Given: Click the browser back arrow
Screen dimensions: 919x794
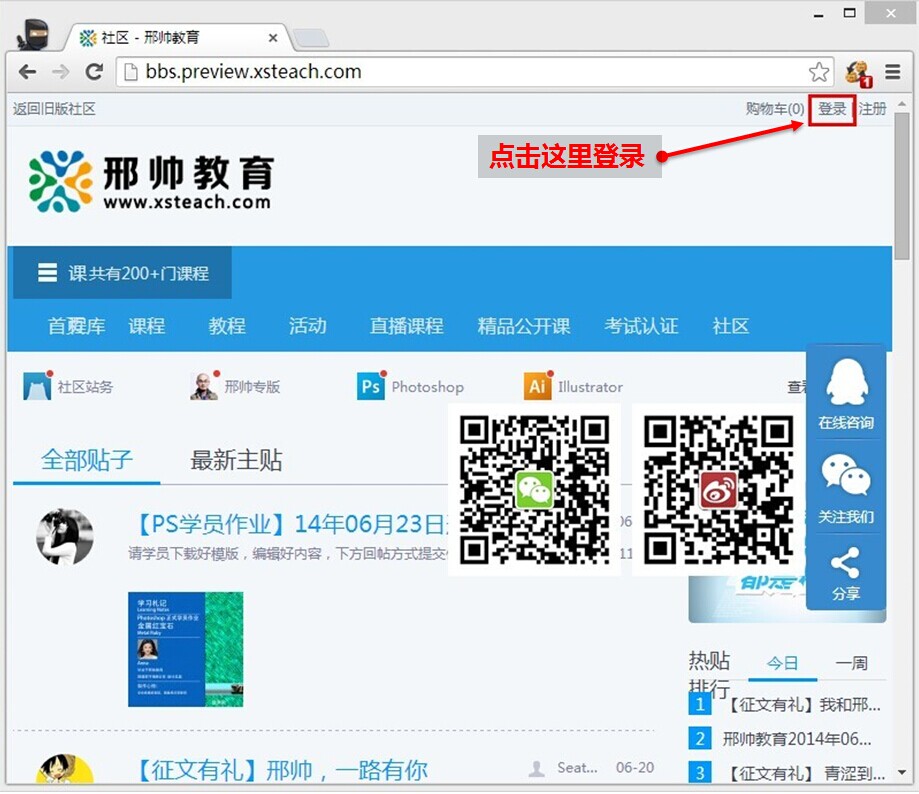Looking at the screenshot, I should pos(27,72).
